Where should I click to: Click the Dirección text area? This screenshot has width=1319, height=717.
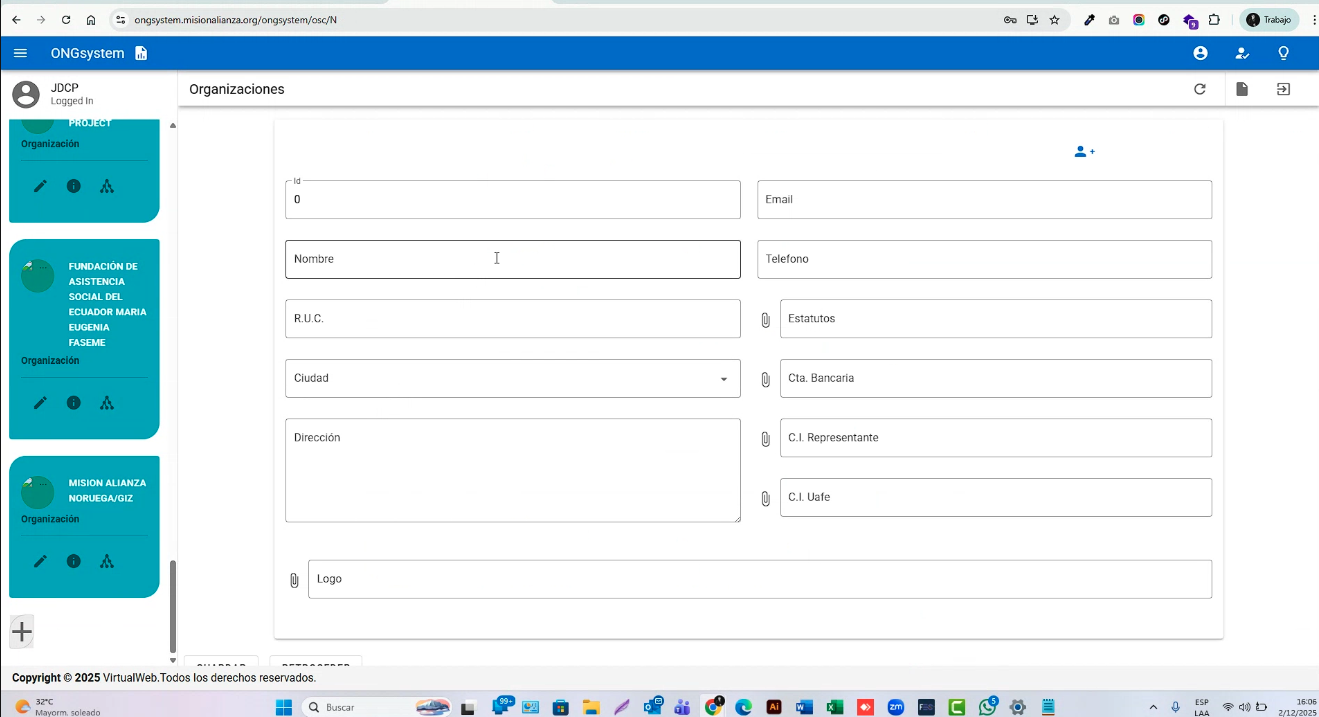pos(512,470)
